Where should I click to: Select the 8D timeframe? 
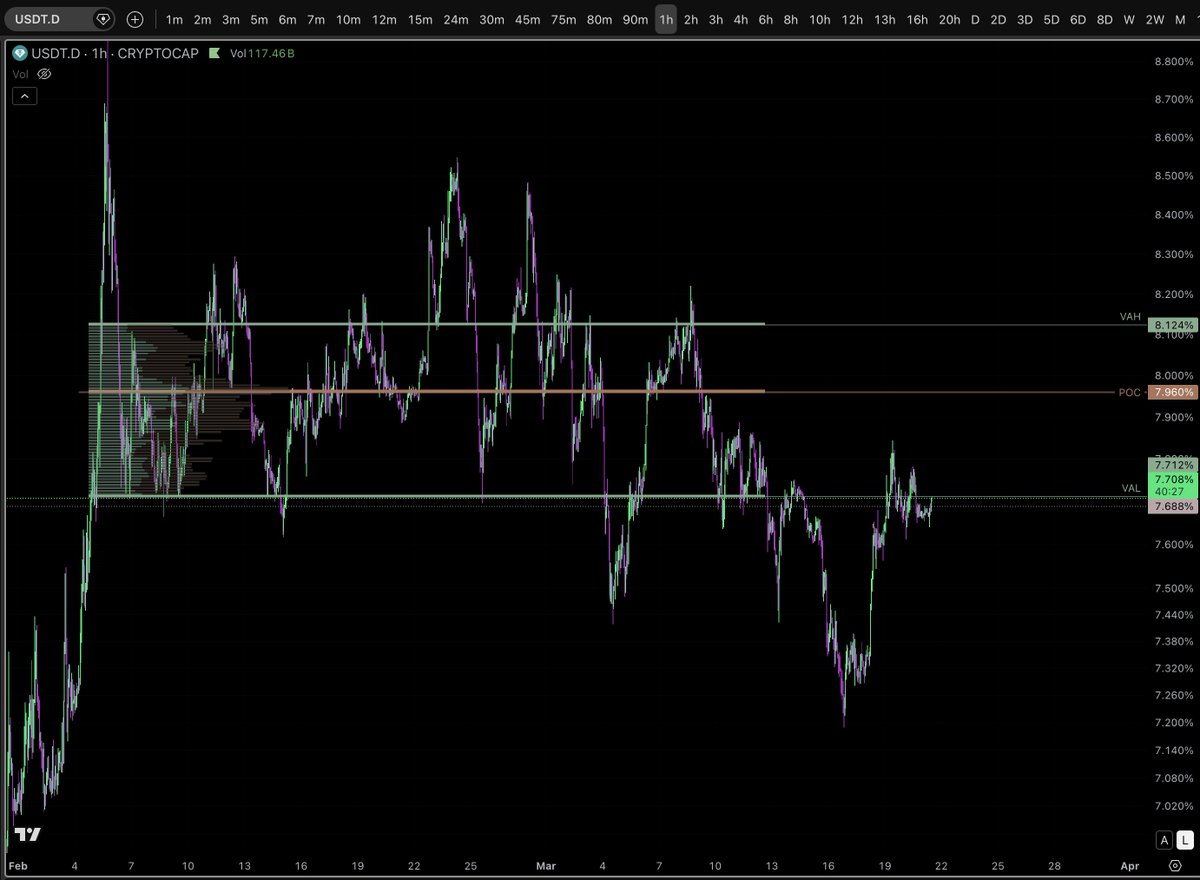(1104, 20)
